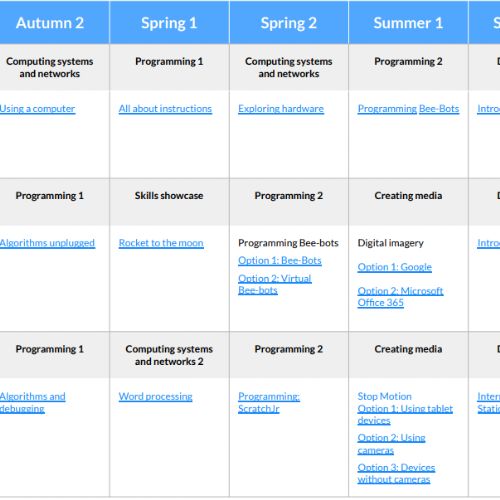The width and height of the screenshot is (500, 500).
Task: Click the Rocket to the moon link
Action: coord(161,243)
